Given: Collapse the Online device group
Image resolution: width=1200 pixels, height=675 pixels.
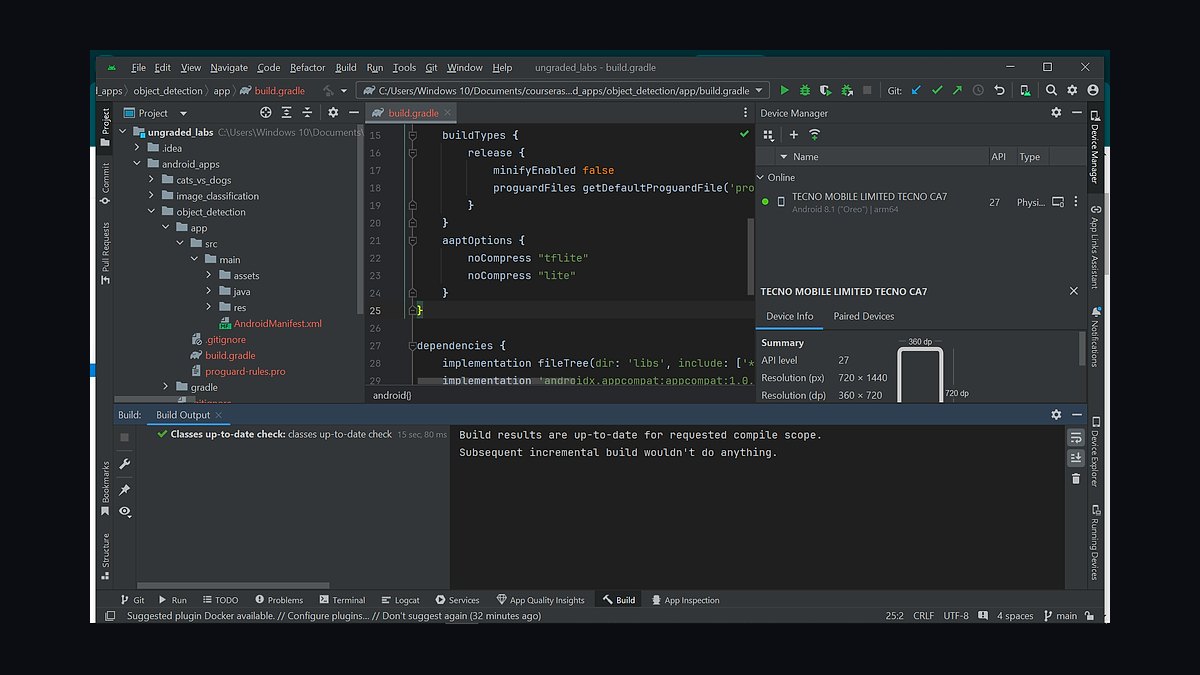Looking at the screenshot, I should [x=760, y=177].
